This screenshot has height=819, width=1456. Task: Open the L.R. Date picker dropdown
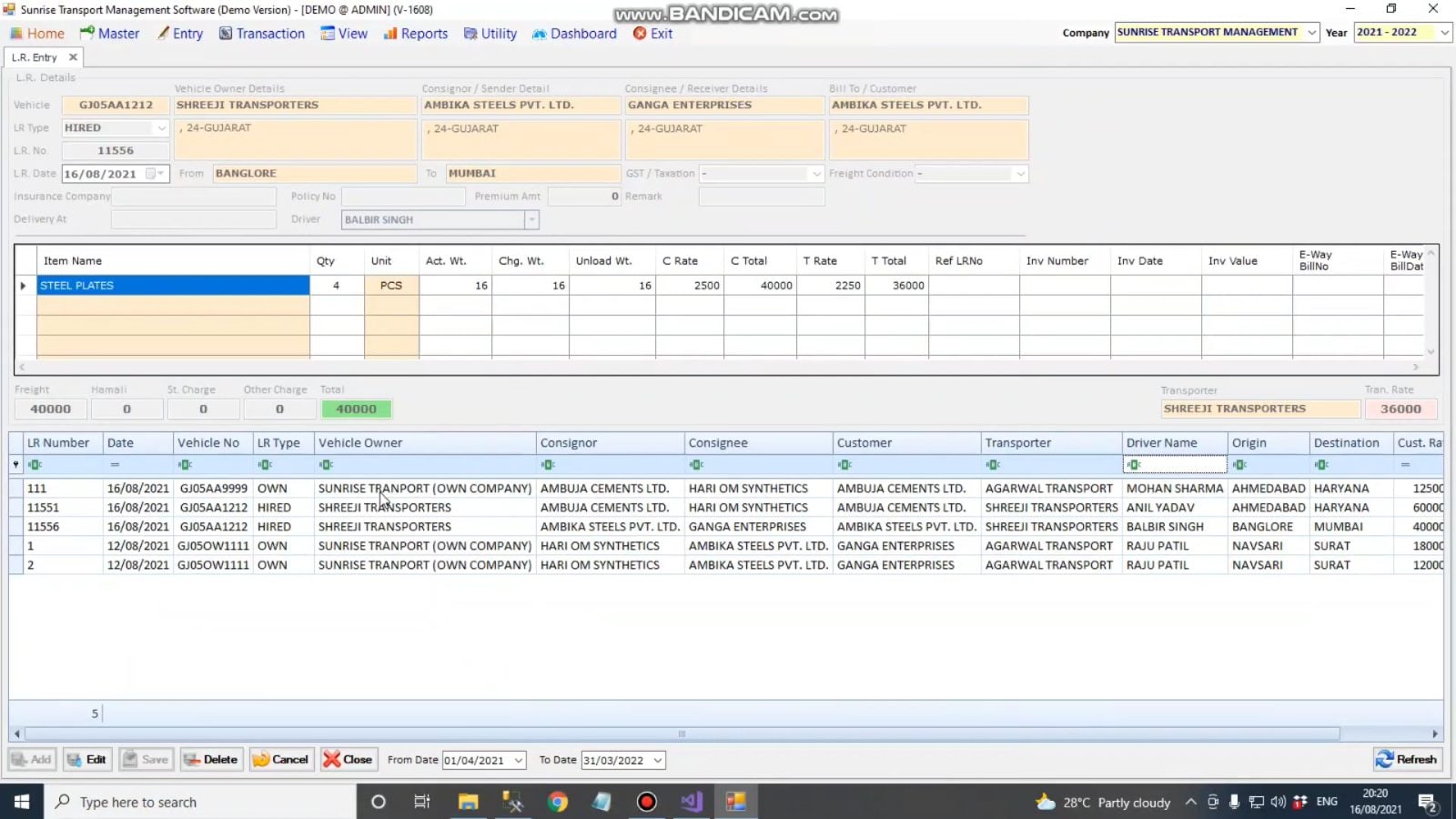coord(160,174)
